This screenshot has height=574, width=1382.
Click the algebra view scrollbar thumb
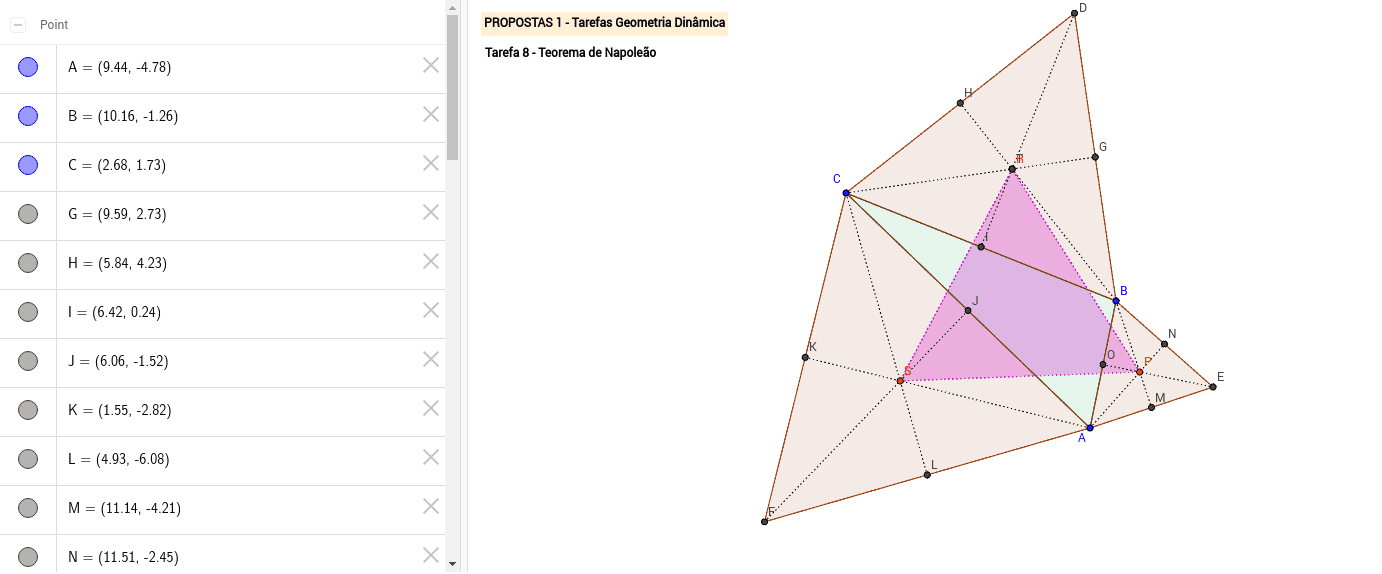click(453, 87)
